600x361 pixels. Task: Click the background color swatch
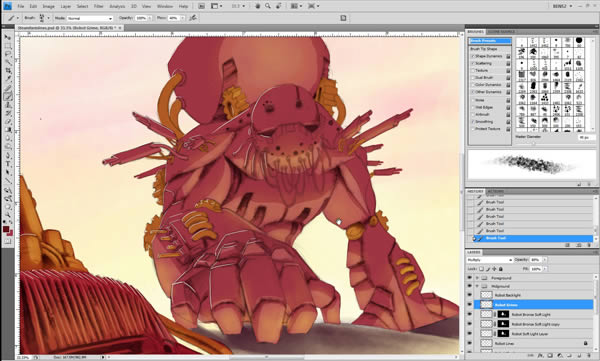click(x=10, y=233)
